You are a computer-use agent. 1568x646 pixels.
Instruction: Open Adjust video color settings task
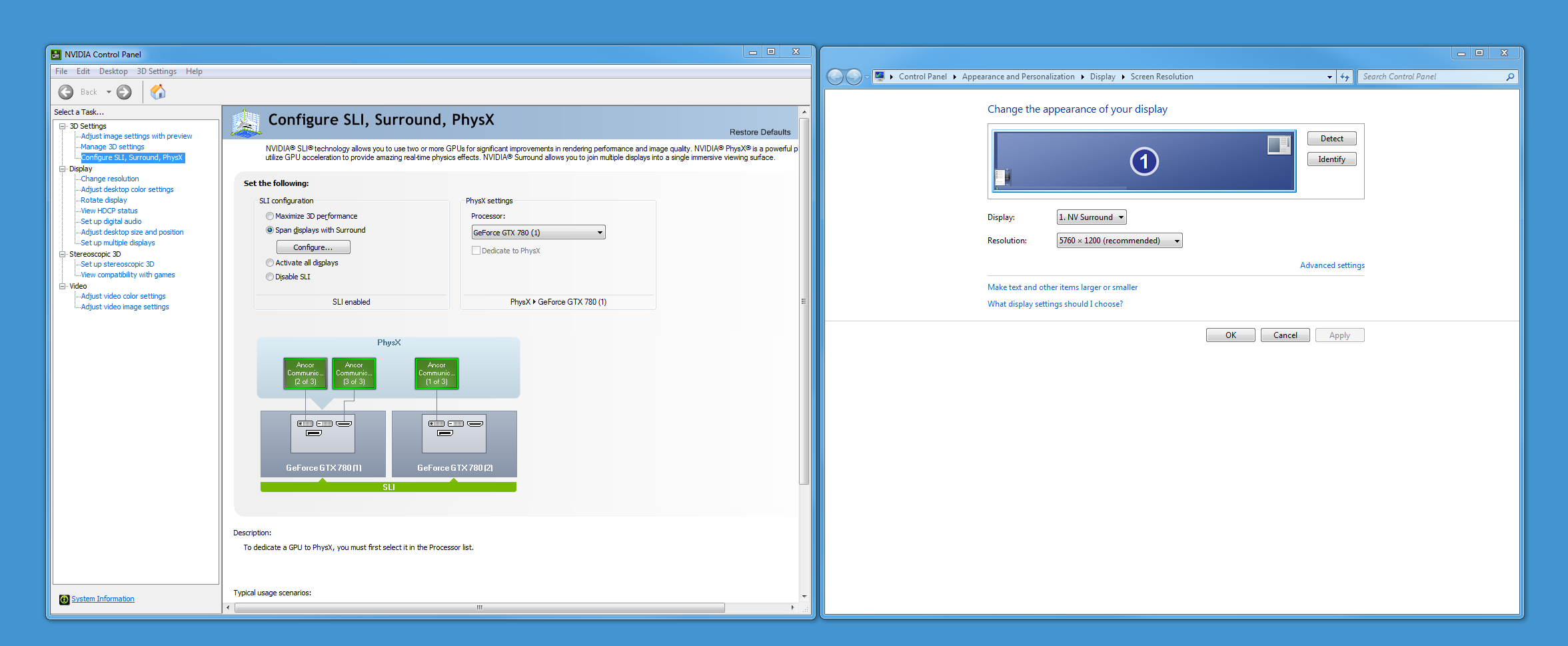pos(123,296)
